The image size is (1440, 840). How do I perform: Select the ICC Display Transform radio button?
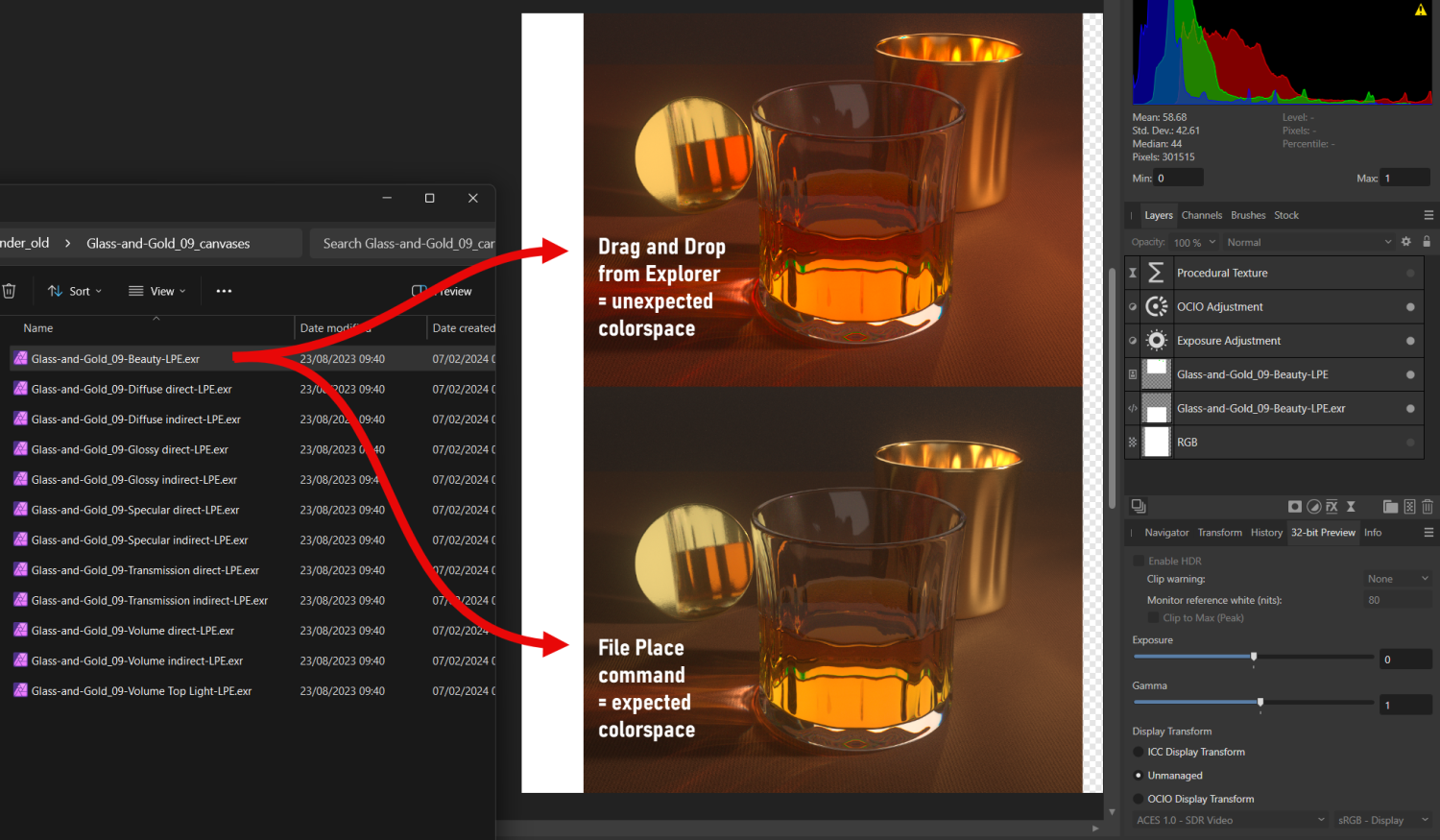tap(1138, 752)
